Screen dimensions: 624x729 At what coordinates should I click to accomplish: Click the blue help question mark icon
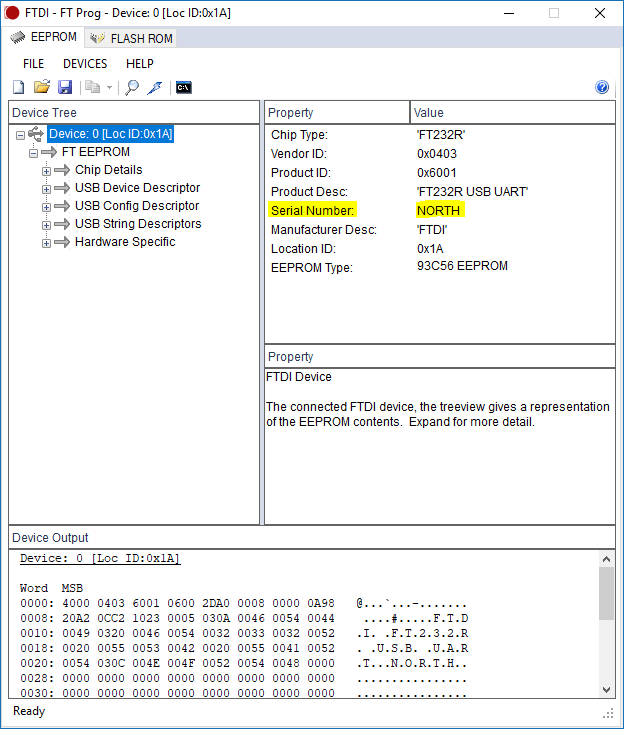[602, 87]
